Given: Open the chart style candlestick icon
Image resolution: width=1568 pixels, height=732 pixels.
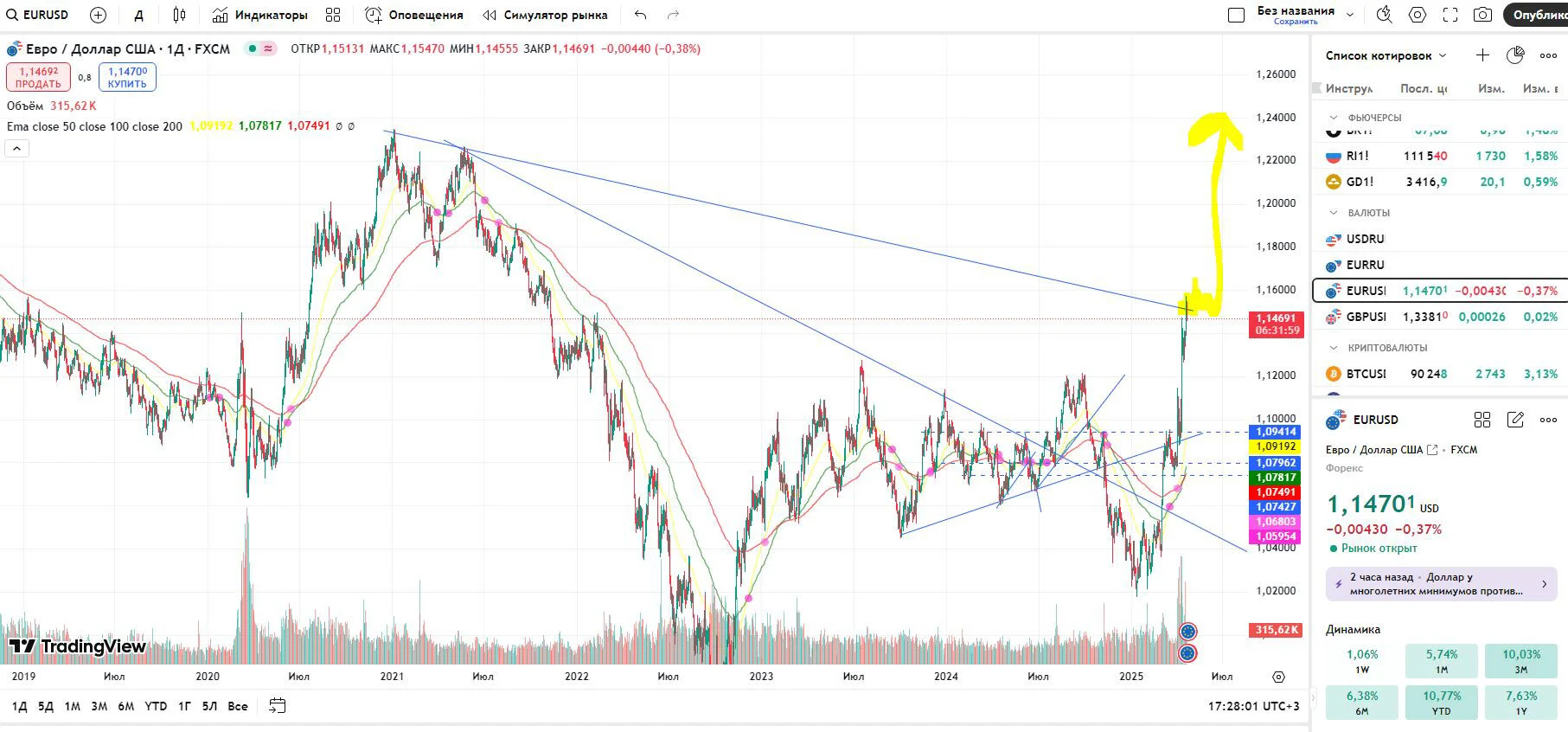Looking at the screenshot, I should [x=179, y=15].
